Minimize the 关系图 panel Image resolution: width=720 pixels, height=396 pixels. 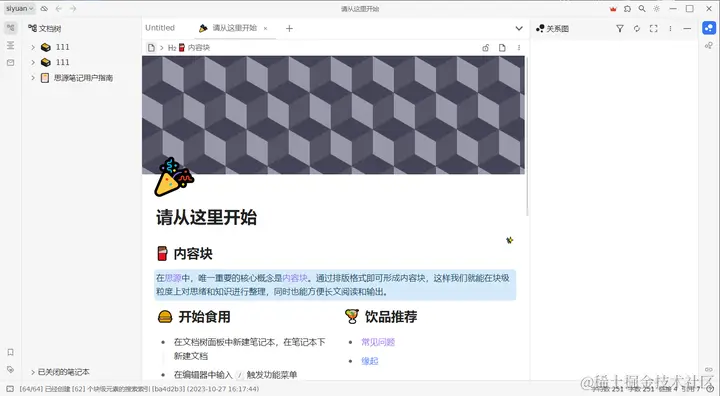coord(687,28)
